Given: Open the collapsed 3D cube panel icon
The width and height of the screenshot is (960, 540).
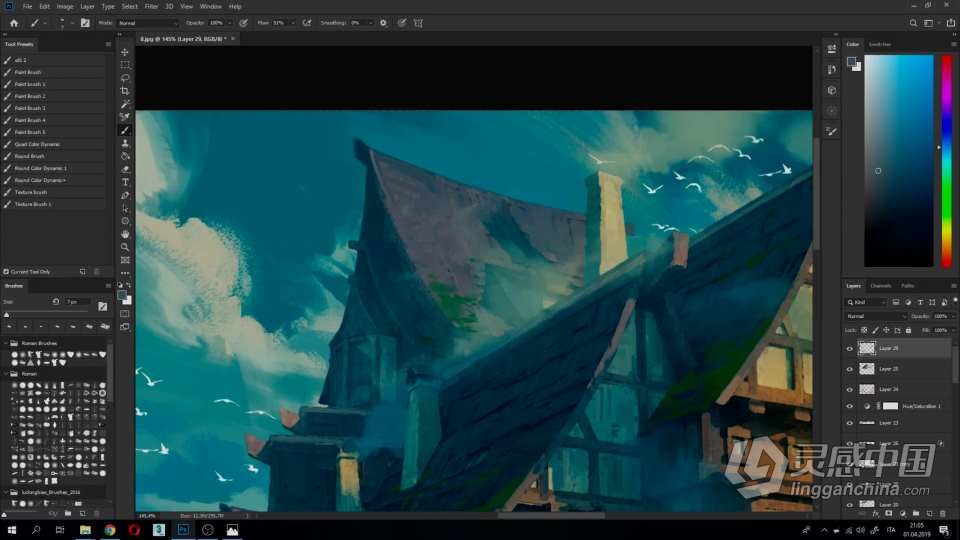Looking at the screenshot, I should coord(831,90).
